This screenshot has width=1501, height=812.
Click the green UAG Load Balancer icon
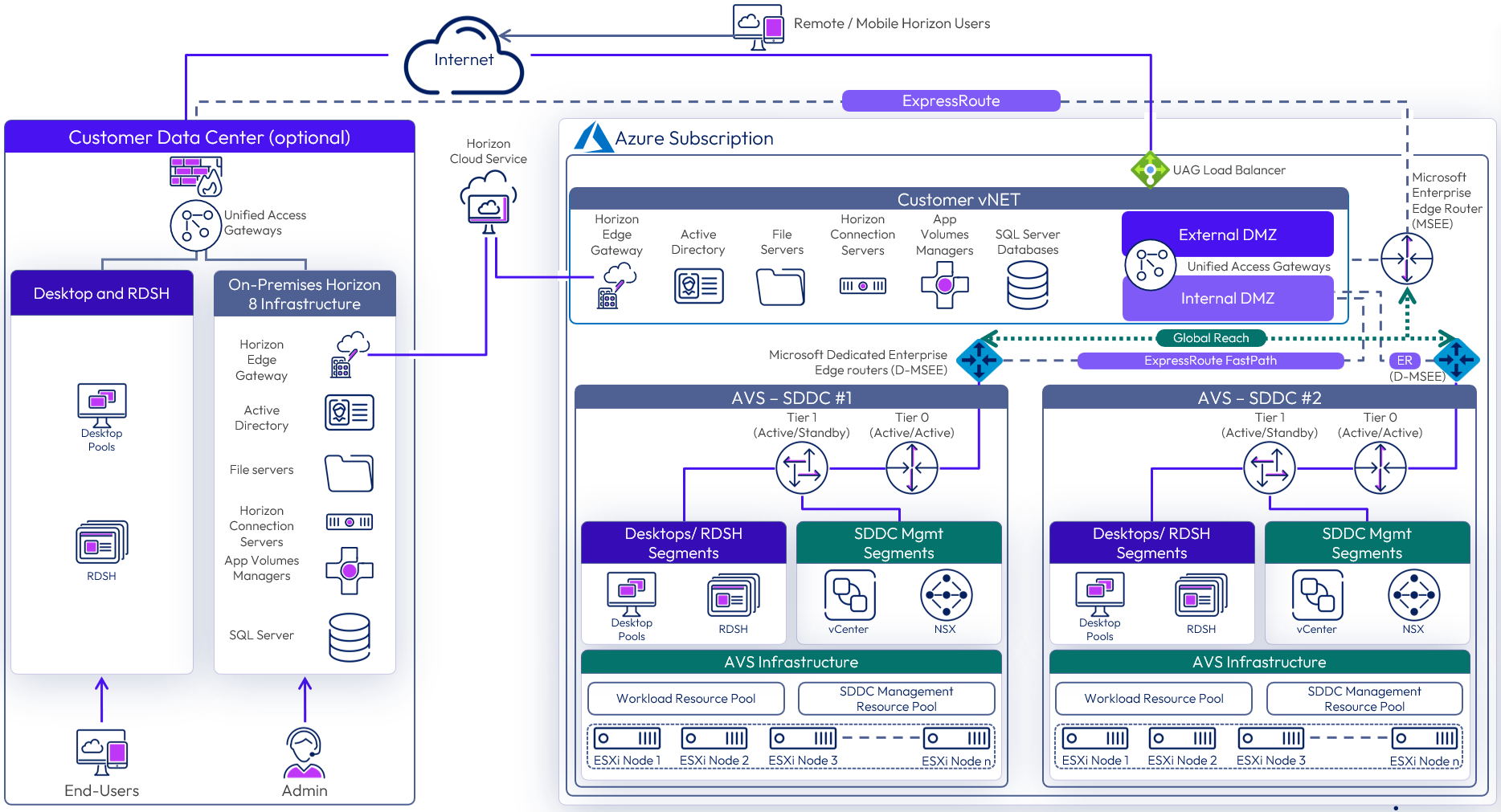pyautogui.click(x=1150, y=169)
